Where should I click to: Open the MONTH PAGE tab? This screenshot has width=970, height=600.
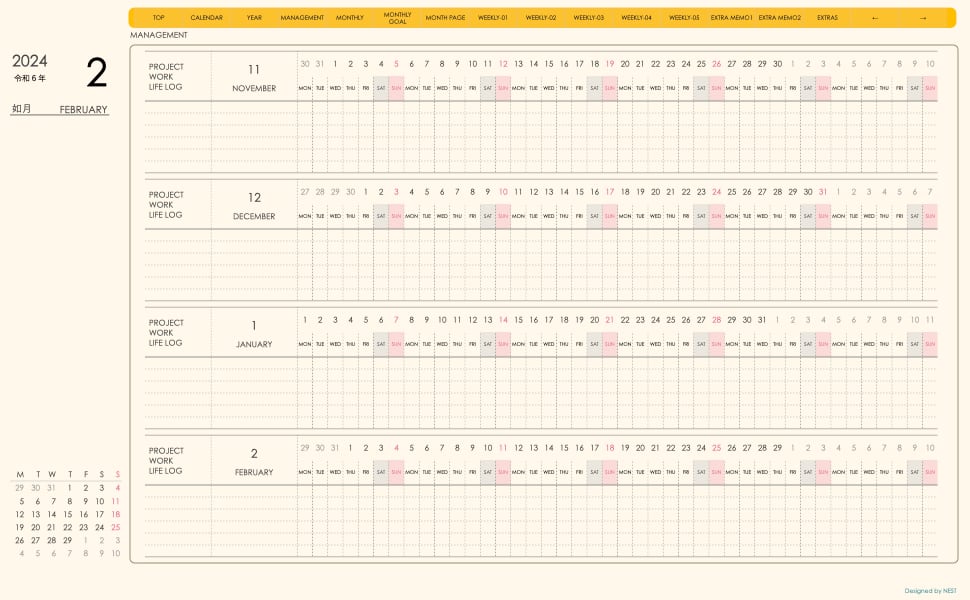[445, 18]
